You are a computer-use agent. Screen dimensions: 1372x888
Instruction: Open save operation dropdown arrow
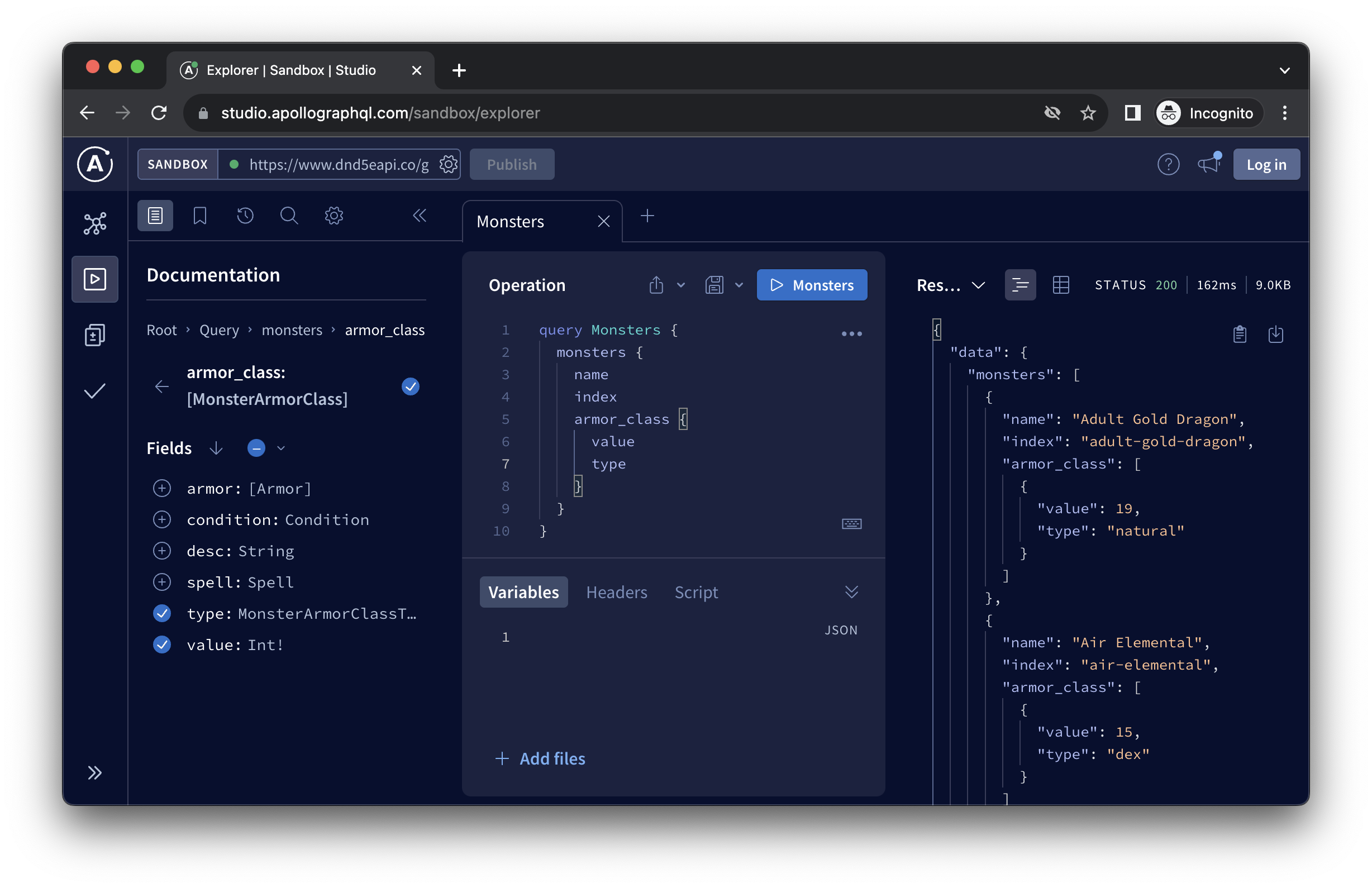point(739,285)
